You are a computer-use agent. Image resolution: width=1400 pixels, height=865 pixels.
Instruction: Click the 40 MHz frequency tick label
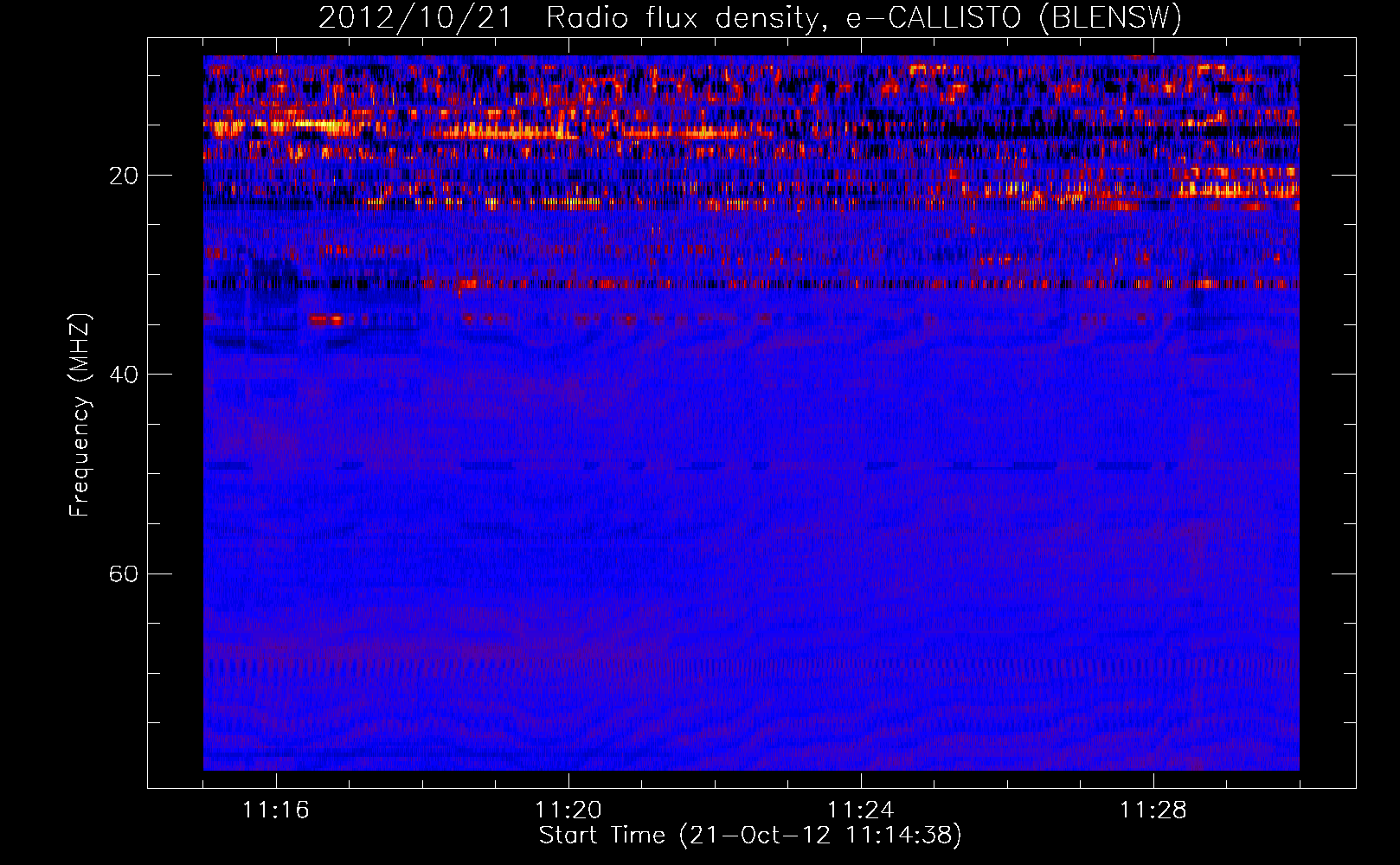tap(123, 375)
